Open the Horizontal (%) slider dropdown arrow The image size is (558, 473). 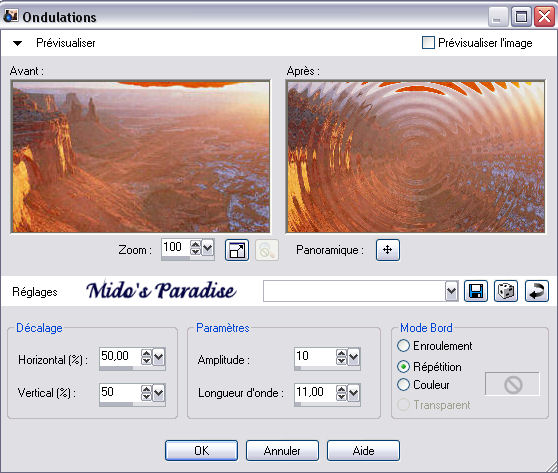point(158,357)
